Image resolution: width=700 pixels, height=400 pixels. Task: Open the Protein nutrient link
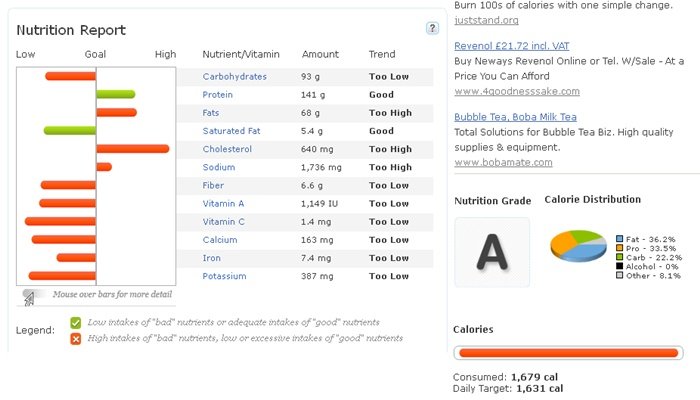pos(218,95)
